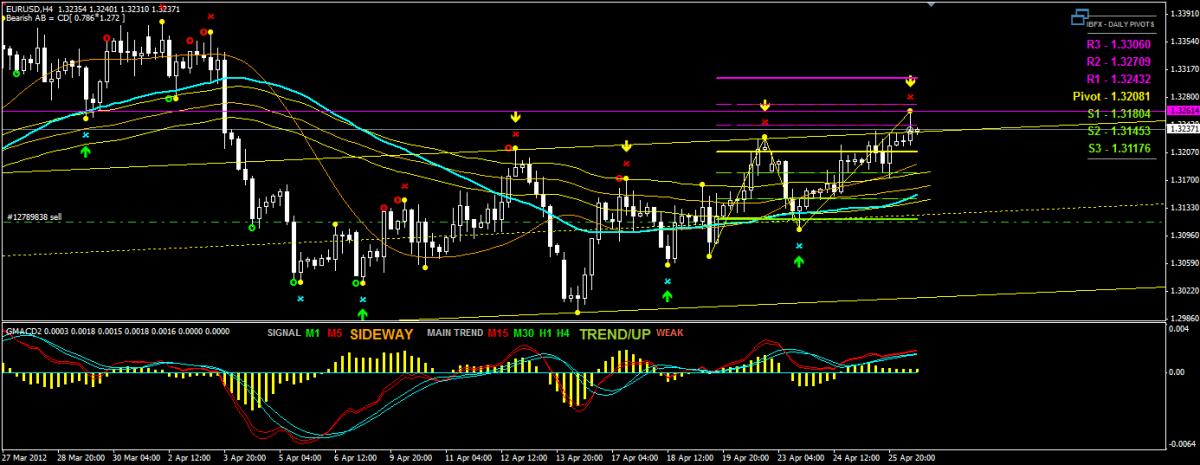Select the R3 - 1.33060 pivot label
Image resolution: width=1200 pixels, height=465 pixels.
point(1117,44)
